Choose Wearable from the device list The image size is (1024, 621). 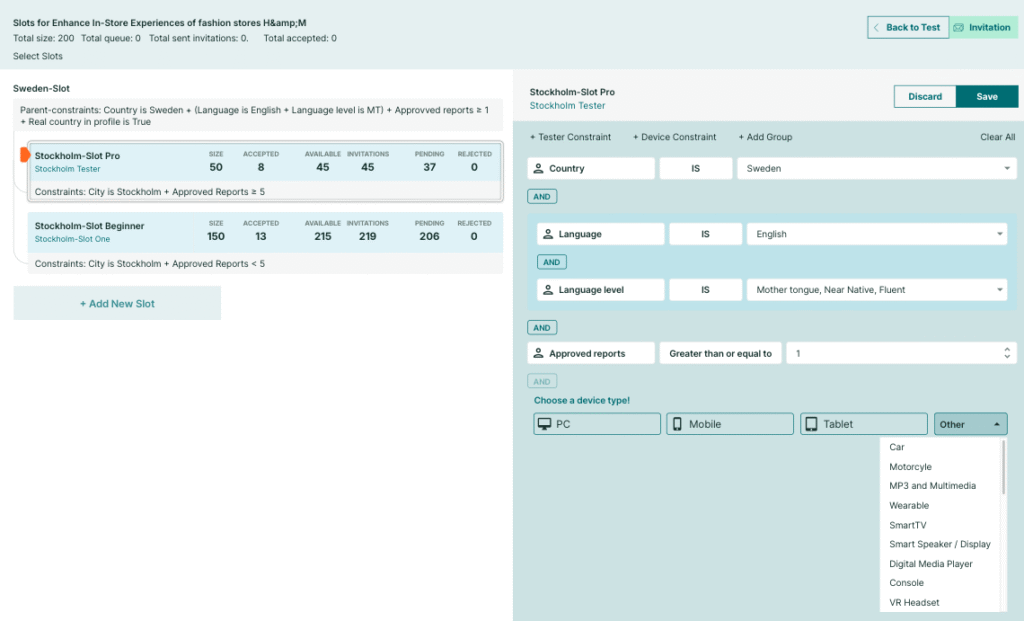tap(908, 505)
